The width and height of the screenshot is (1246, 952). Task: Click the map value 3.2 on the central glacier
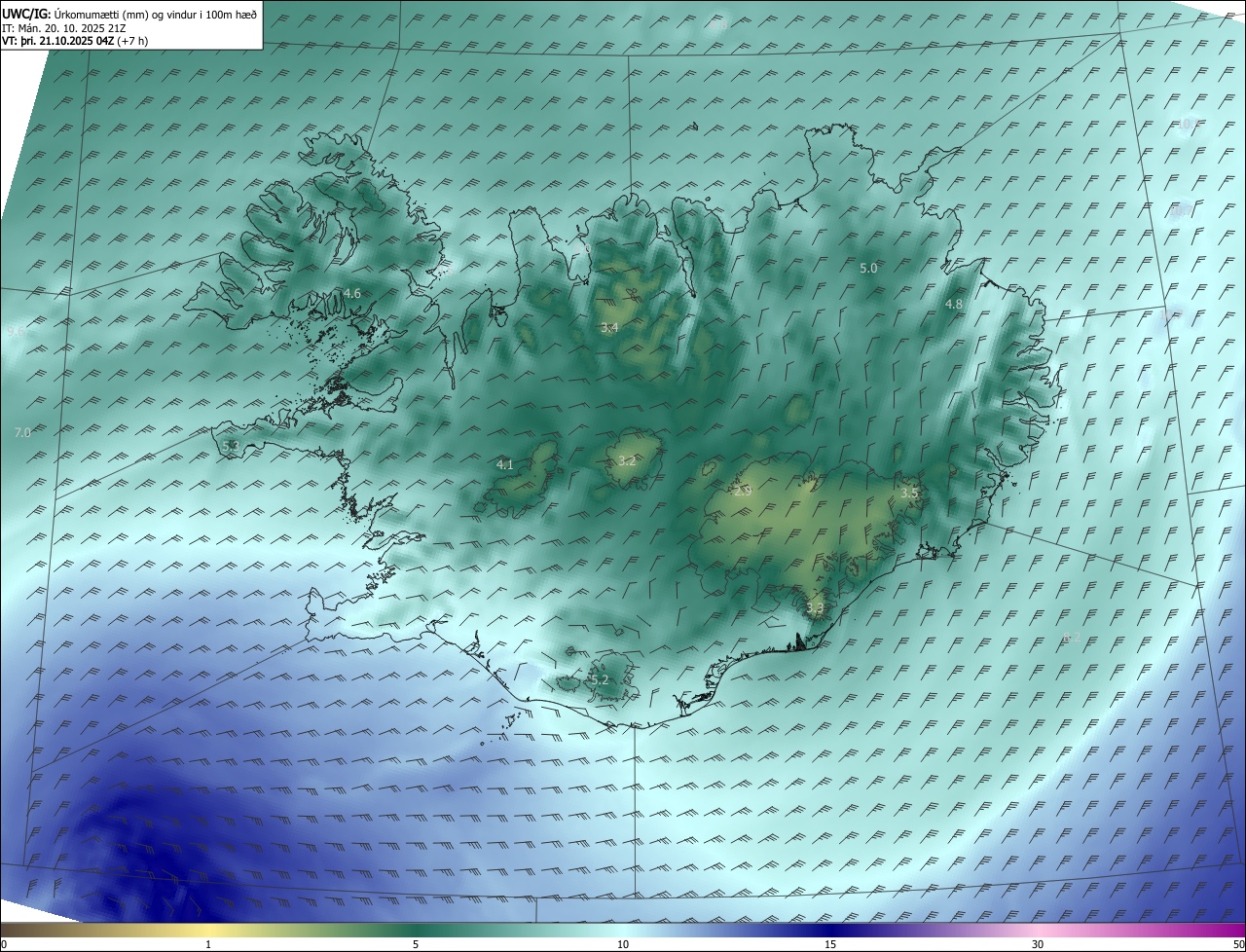click(x=627, y=461)
